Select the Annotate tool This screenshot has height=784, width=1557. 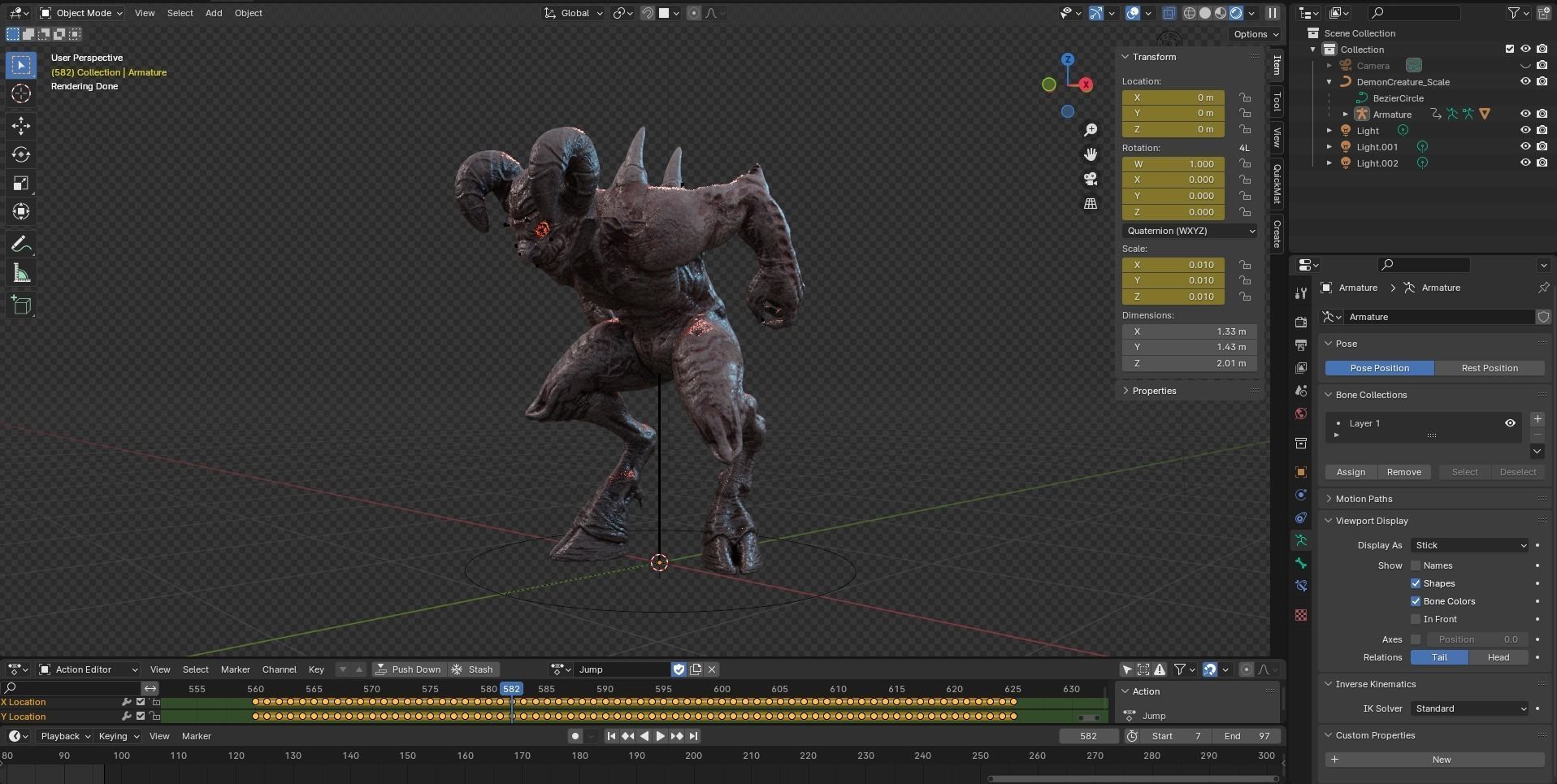[x=21, y=245]
